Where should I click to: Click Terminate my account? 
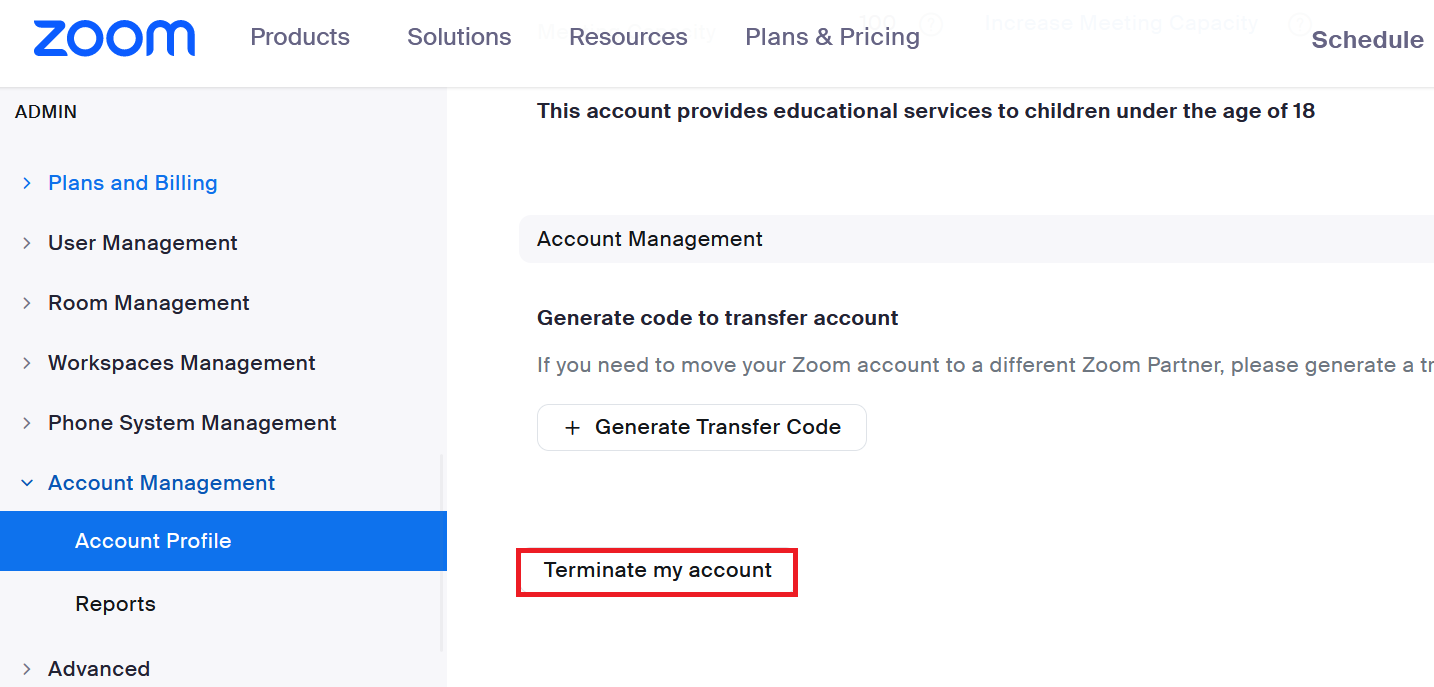tap(658, 570)
